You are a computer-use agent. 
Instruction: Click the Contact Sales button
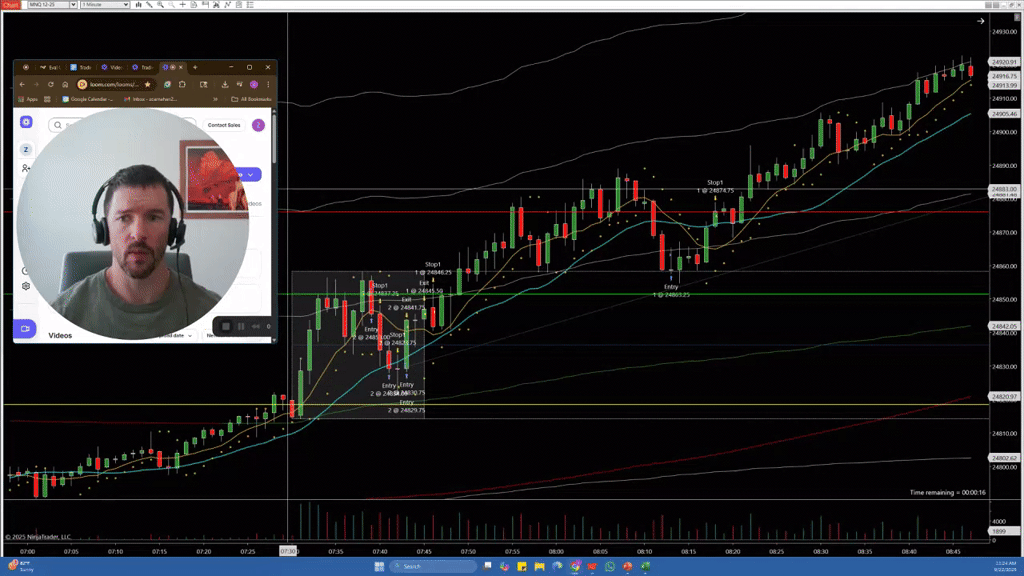pos(224,125)
